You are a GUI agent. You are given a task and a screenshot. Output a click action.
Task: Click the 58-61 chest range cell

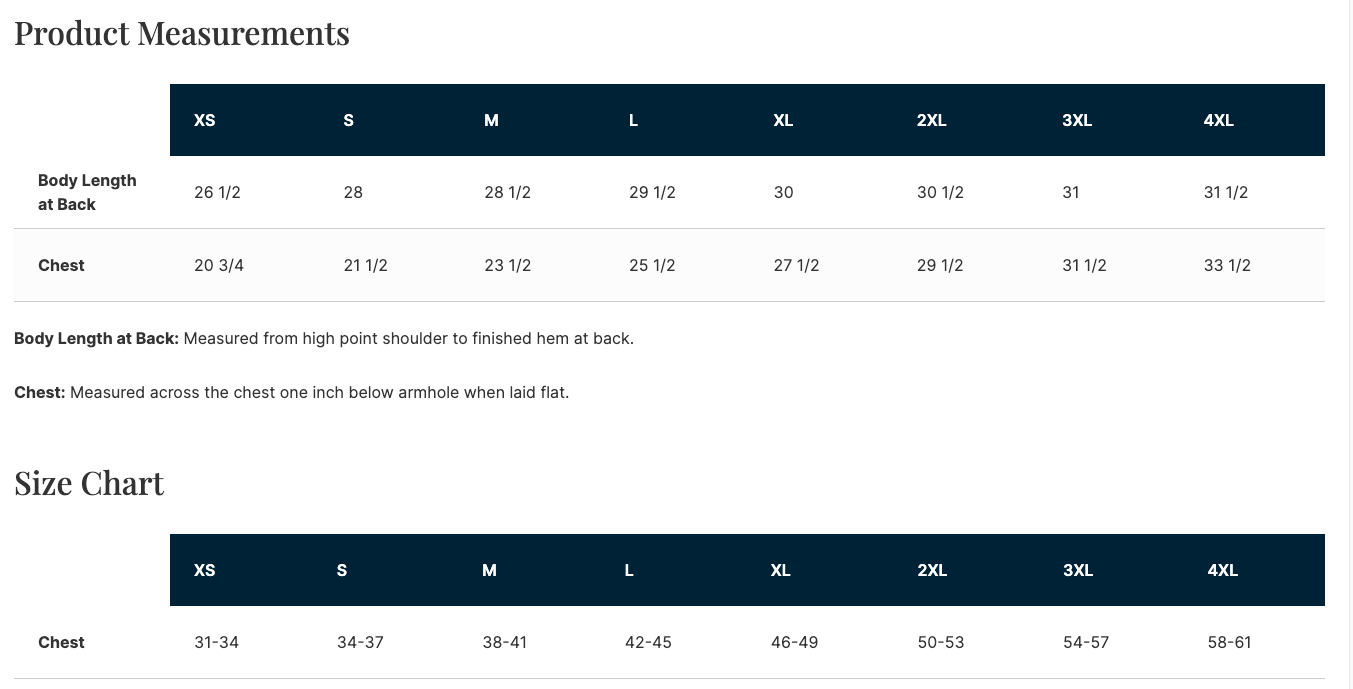1229,642
